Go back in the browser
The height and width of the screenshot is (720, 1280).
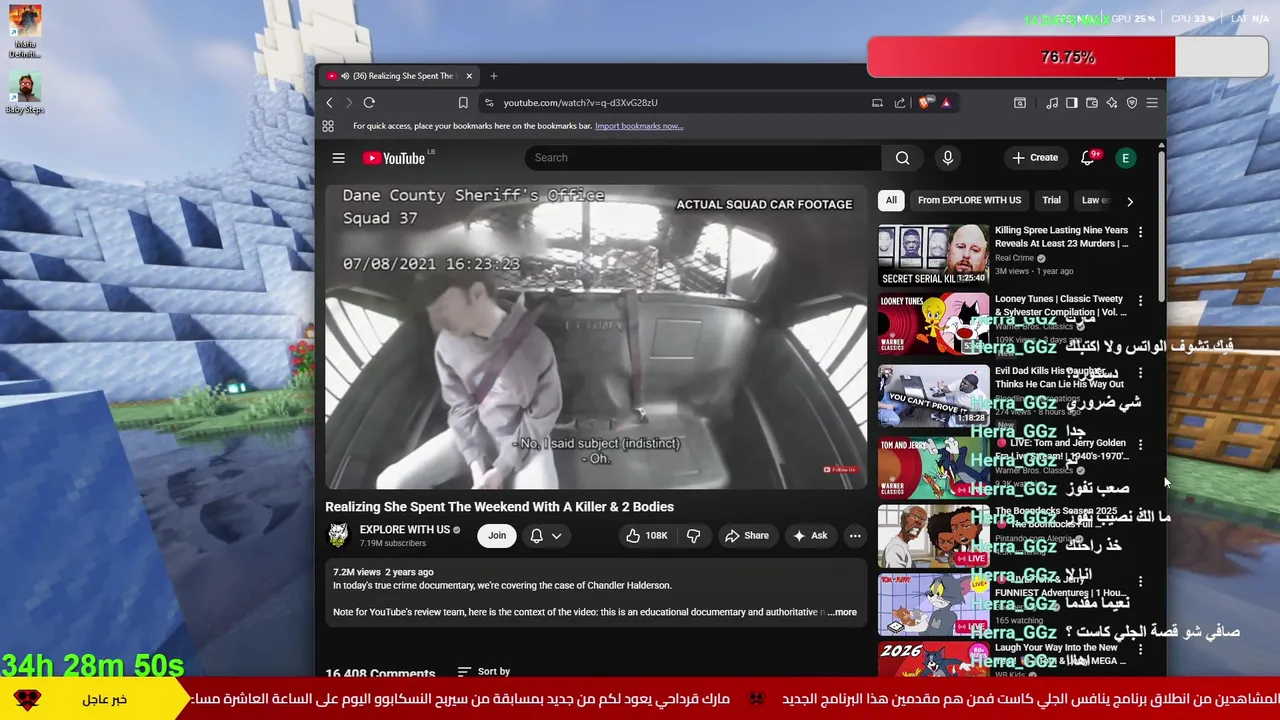pyautogui.click(x=329, y=103)
